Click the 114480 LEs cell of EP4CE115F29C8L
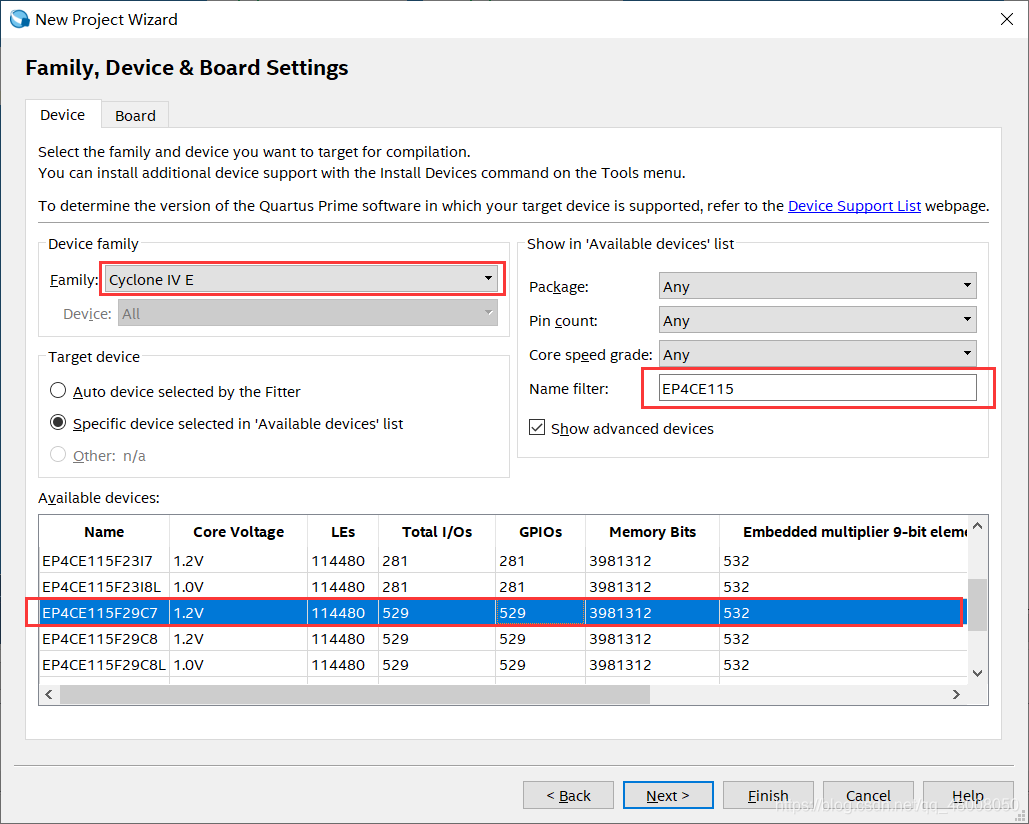Image resolution: width=1029 pixels, height=824 pixels. click(343, 665)
